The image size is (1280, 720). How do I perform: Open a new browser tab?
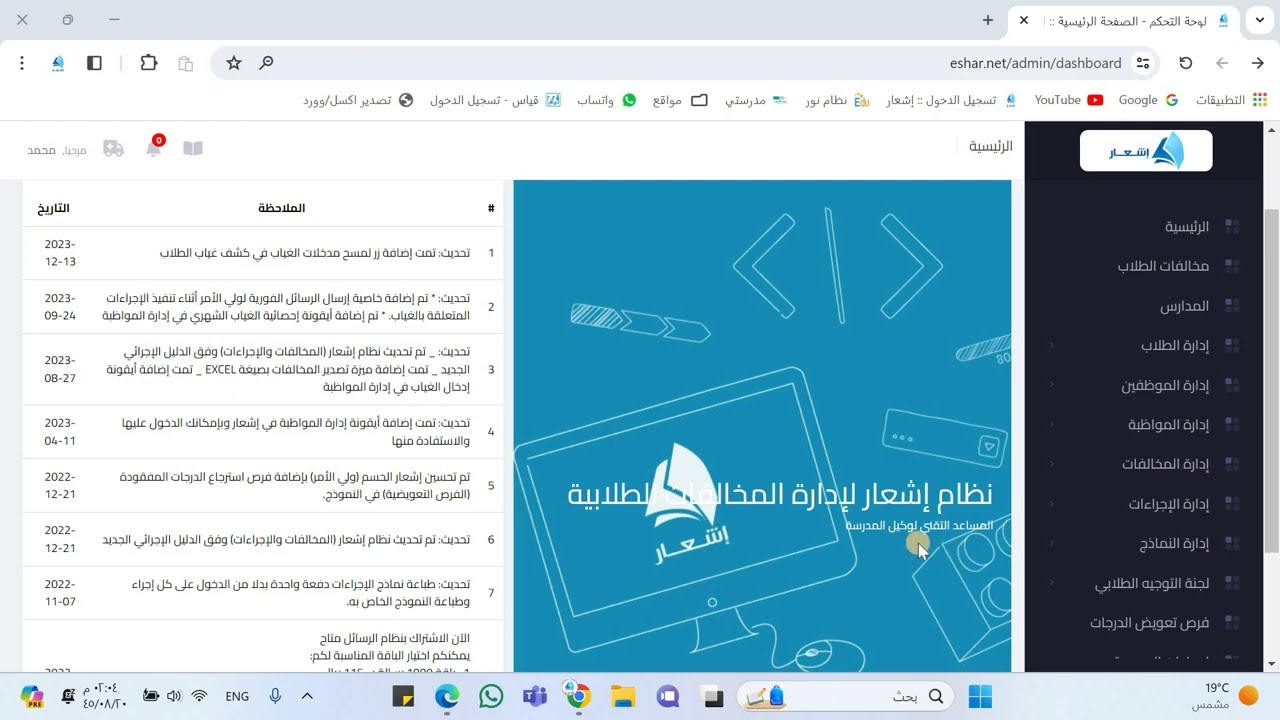(x=988, y=20)
